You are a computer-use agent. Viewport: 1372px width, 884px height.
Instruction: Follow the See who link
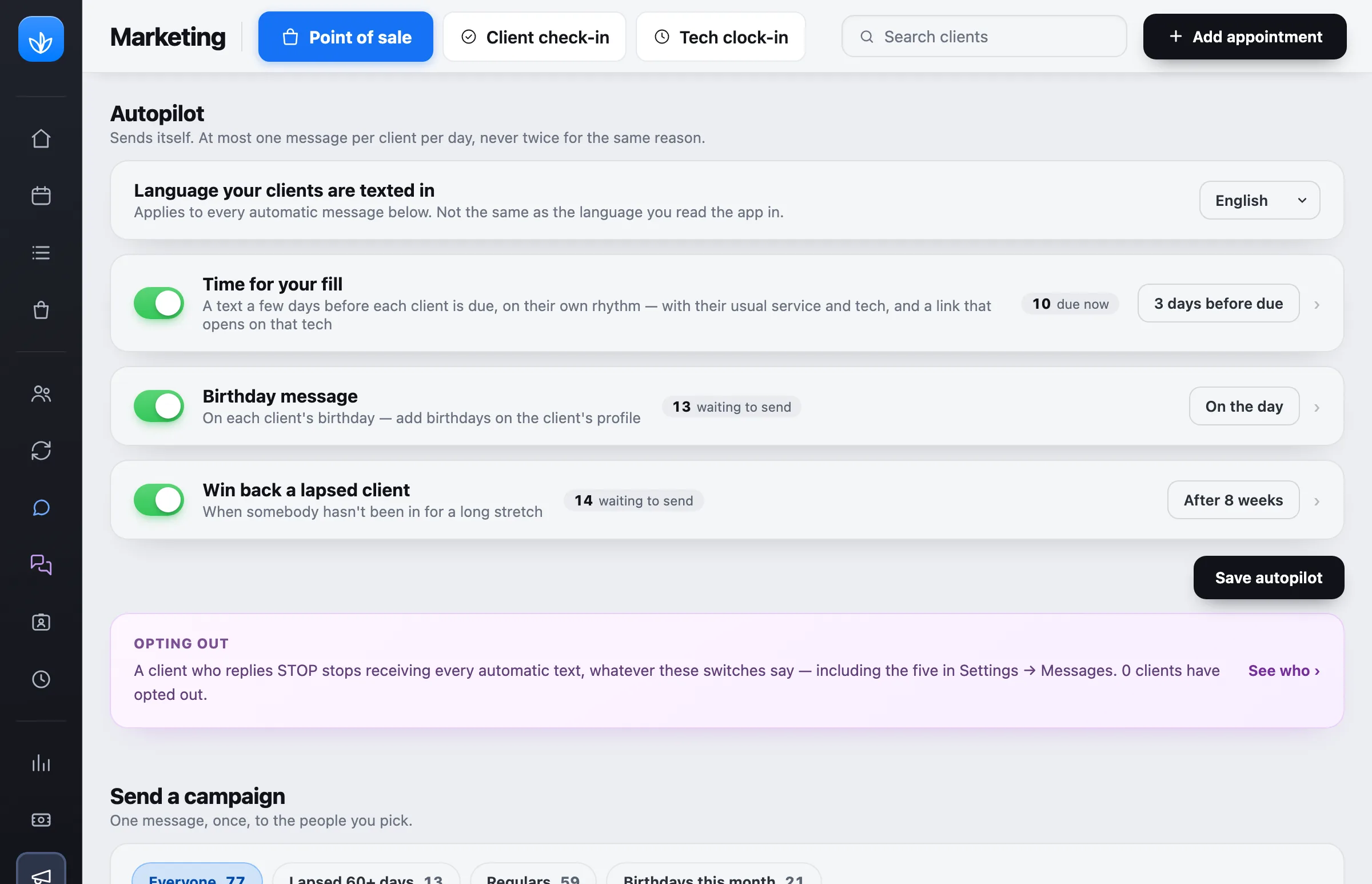pos(1283,671)
